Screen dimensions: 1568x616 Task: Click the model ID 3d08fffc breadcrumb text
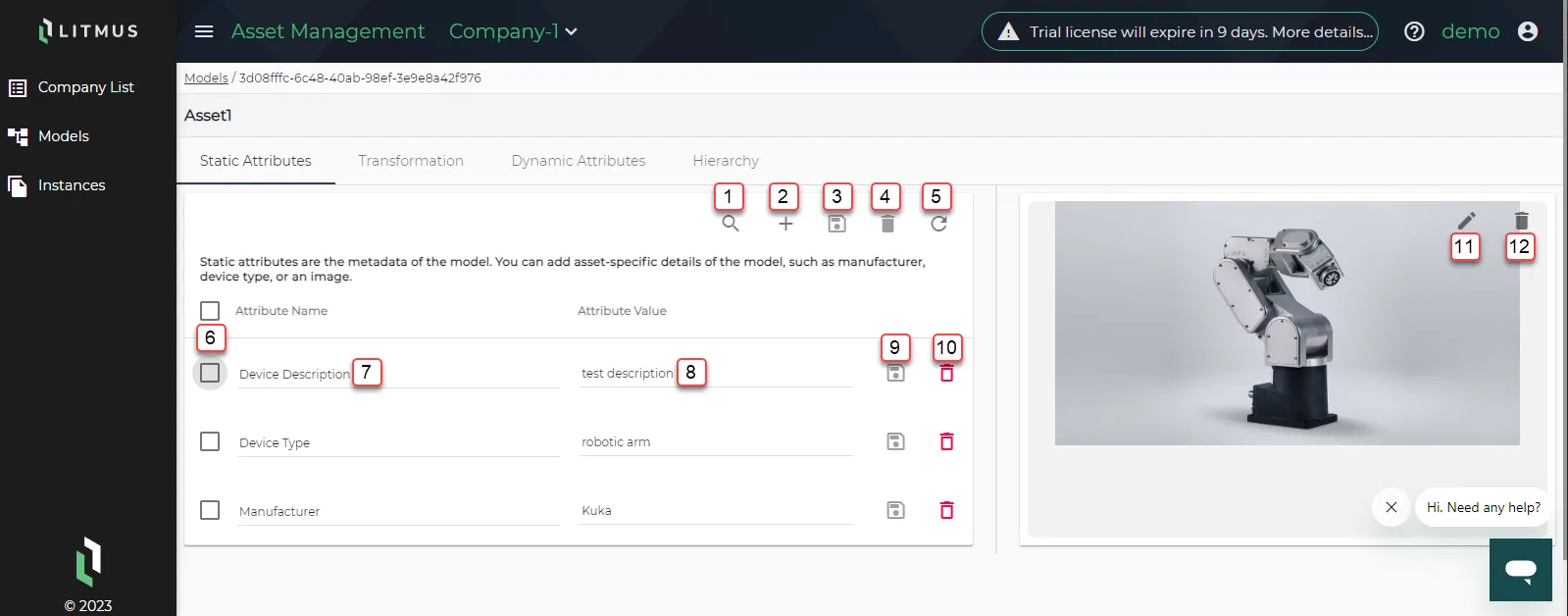[360, 77]
